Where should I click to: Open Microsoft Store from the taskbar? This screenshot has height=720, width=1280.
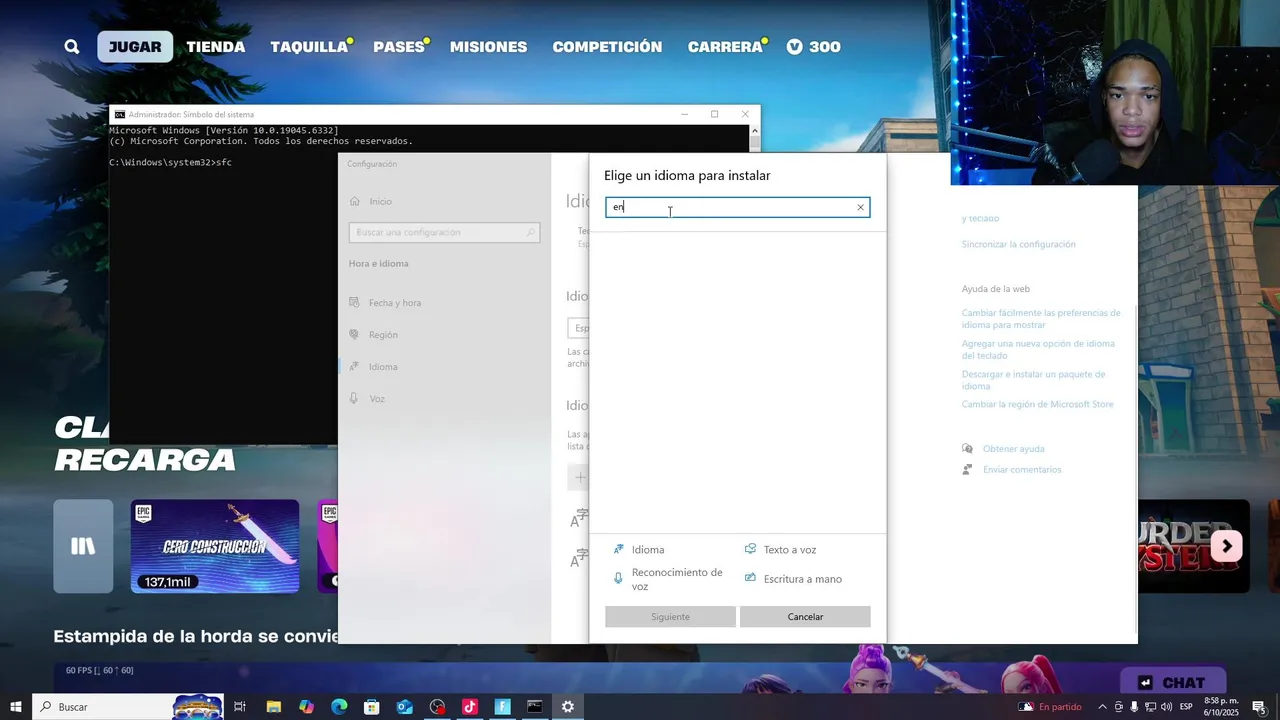[x=371, y=707]
